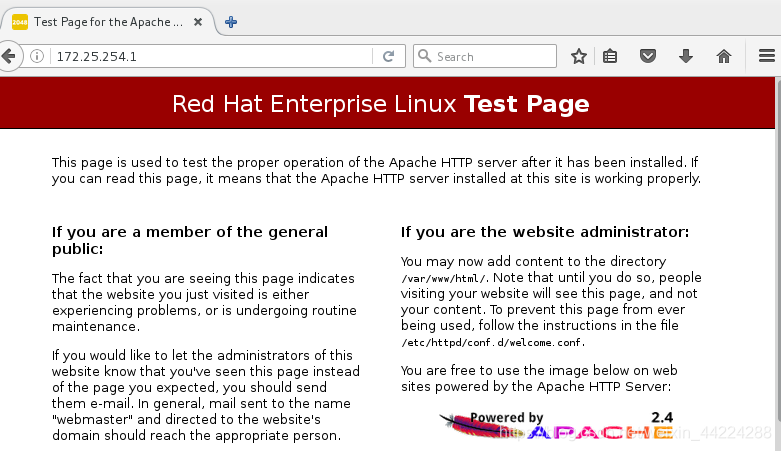Click into the Search field
The width and height of the screenshot is (781, 451).
pyautogui.click(x=485, y=56)
